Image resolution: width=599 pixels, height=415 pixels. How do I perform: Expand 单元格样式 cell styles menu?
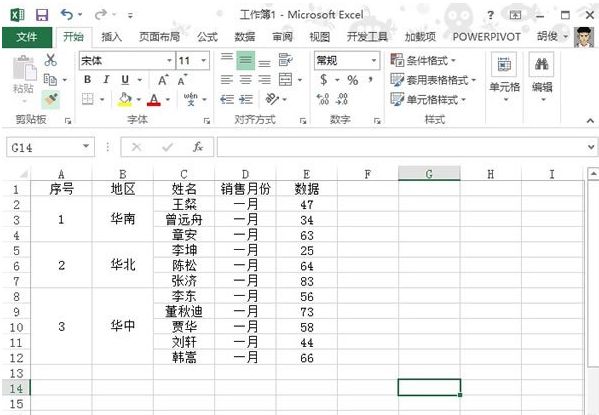click(428, 100)
